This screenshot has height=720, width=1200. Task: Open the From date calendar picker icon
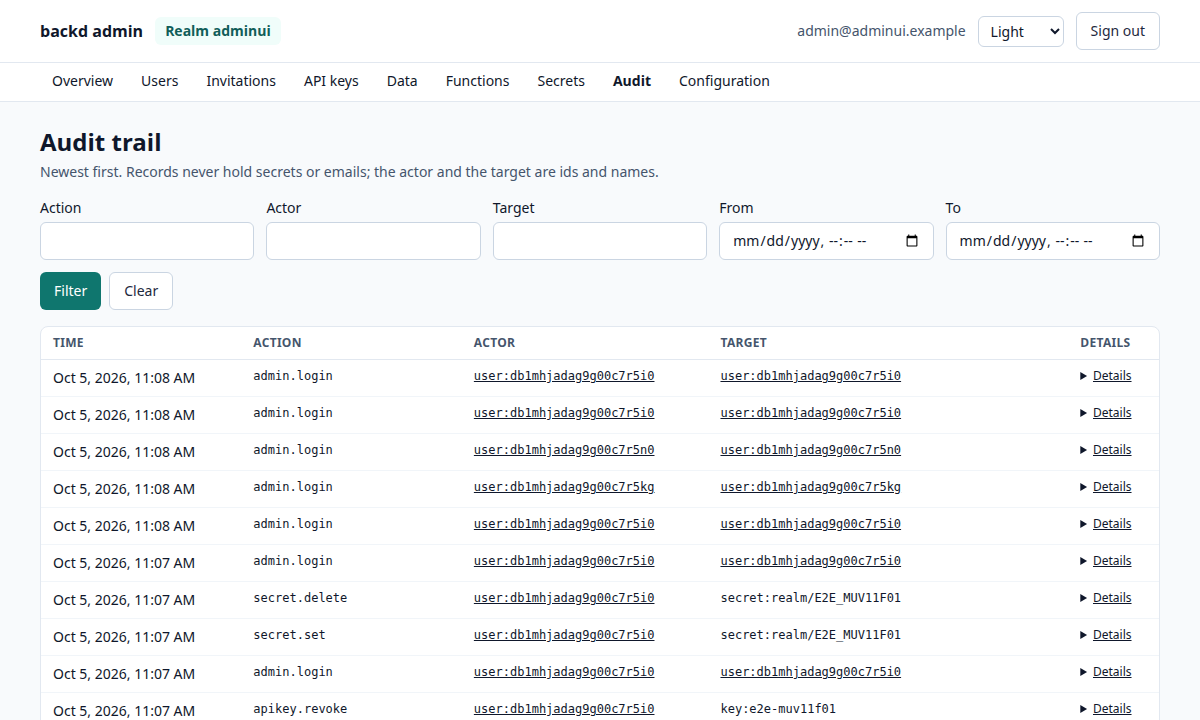tap(911, 241)
